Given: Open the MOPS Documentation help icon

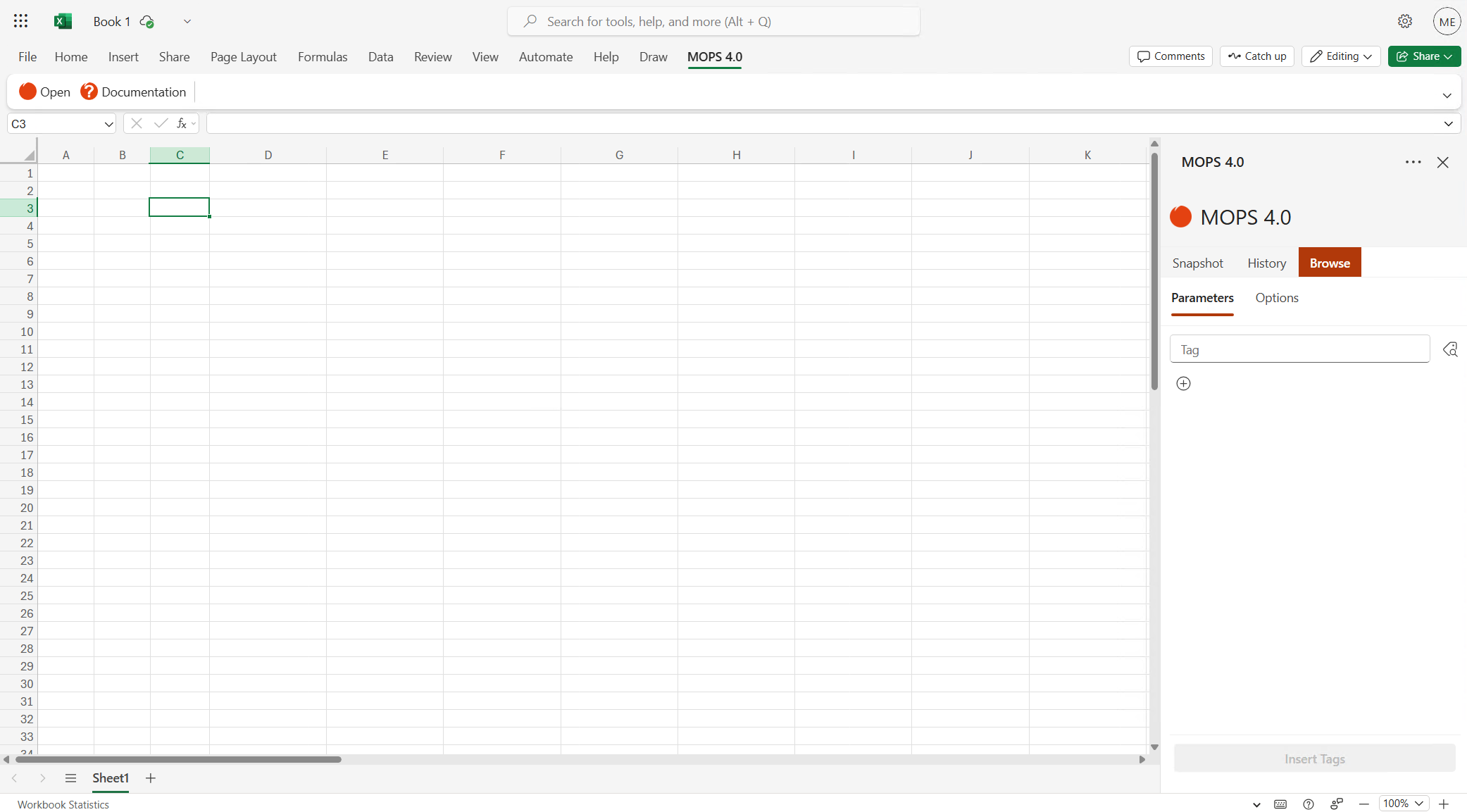Looking at the screenshot, I should point(89,92).
